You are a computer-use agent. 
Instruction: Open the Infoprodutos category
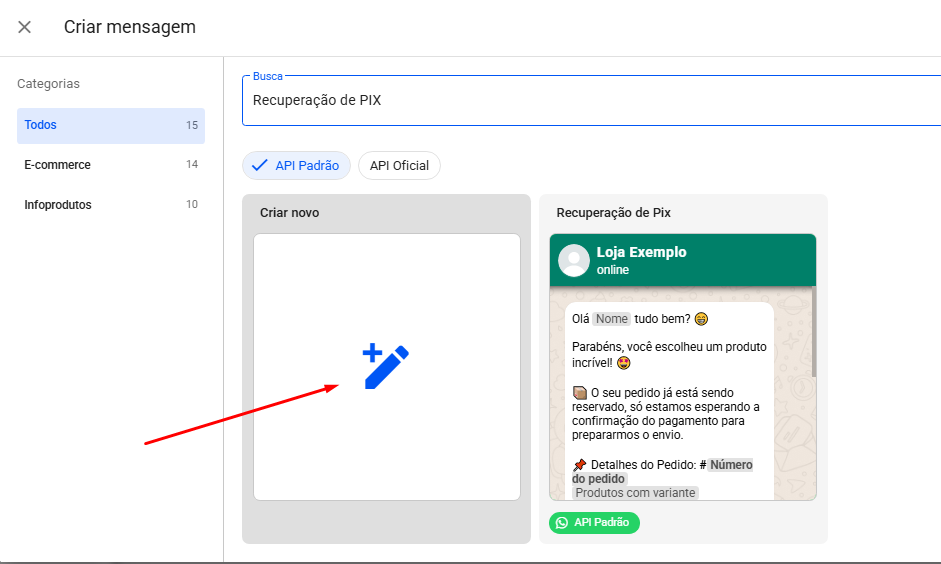pos(110,205)
